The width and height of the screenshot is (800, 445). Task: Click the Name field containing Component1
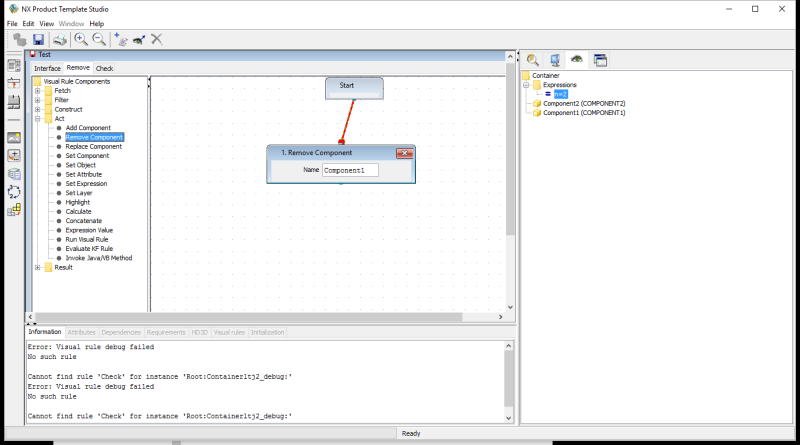click(x=350, y=170)
